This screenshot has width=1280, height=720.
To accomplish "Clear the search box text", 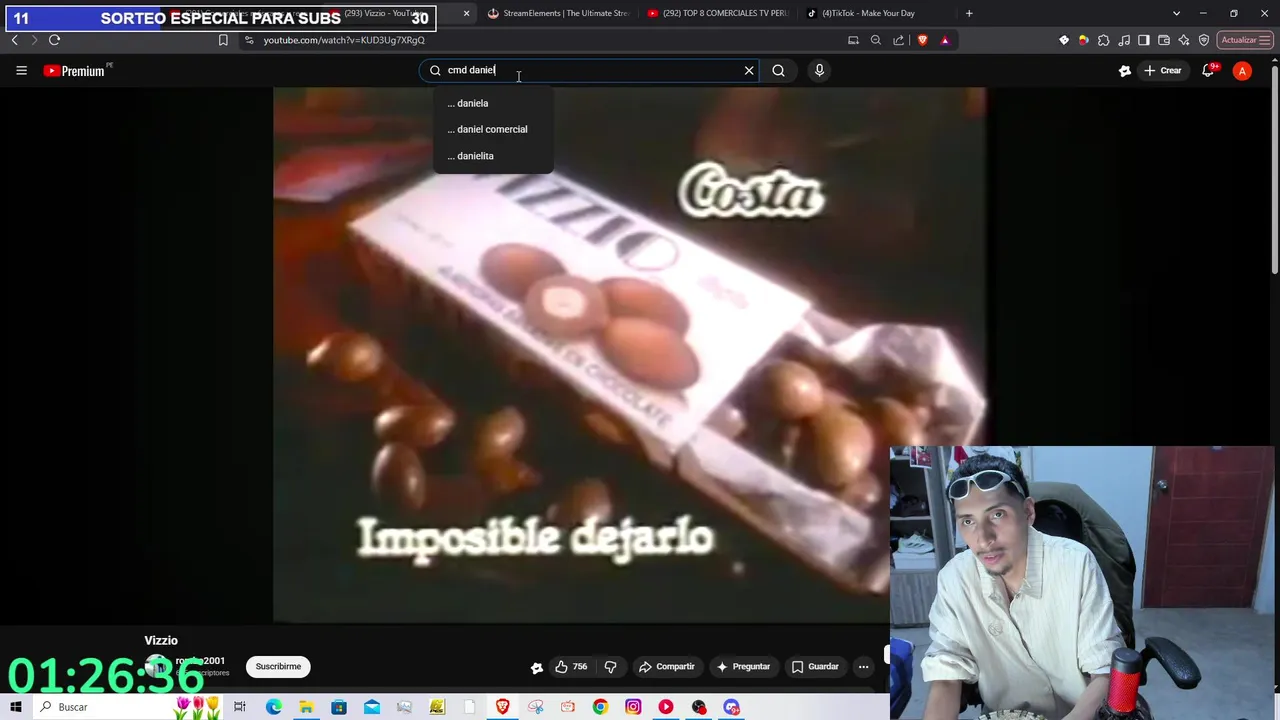I will [749, 70].
